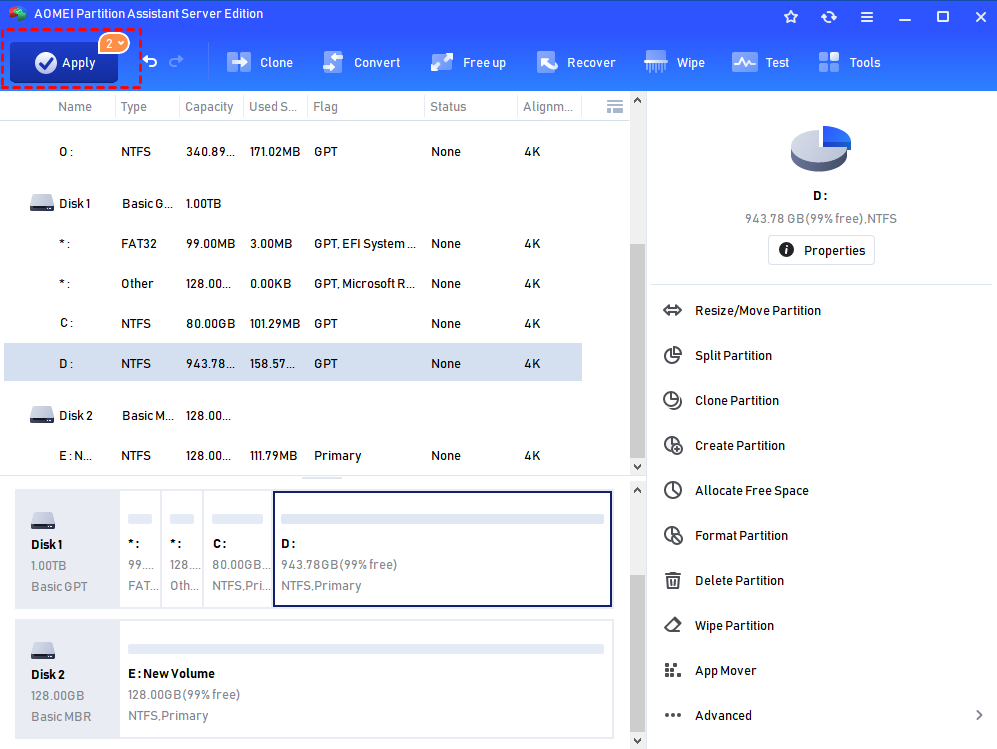
Task: Open the pending operations count dropdown
Action: click(x=114, y=43)
